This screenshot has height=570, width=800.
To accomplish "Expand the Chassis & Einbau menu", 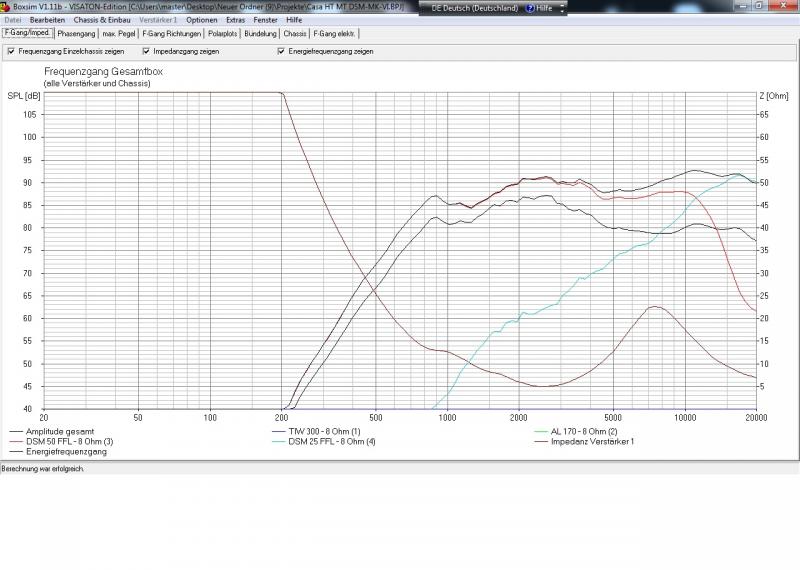I will (103, 20).
